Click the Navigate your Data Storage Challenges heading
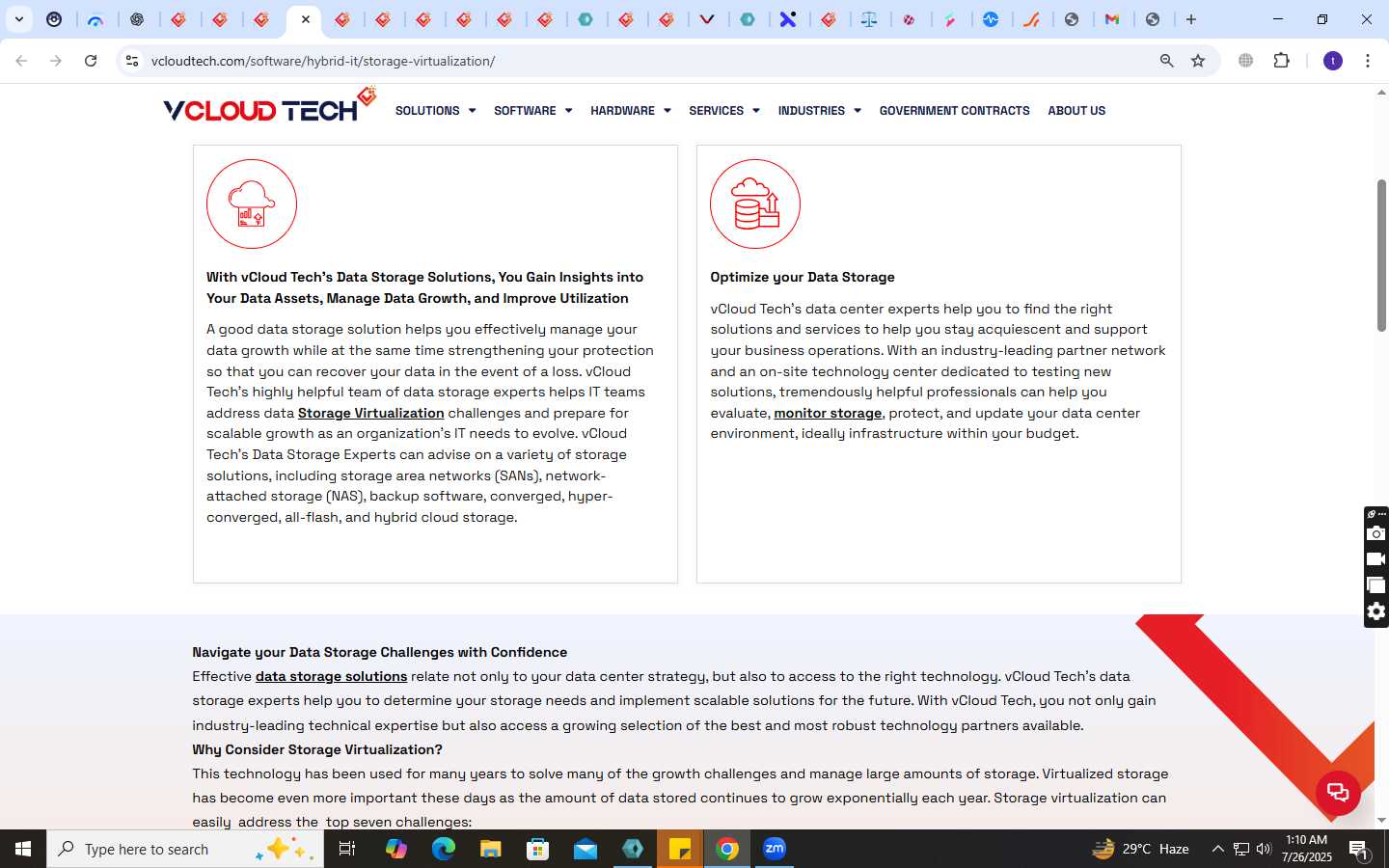 pyautogui.click(x=380, y=652)
